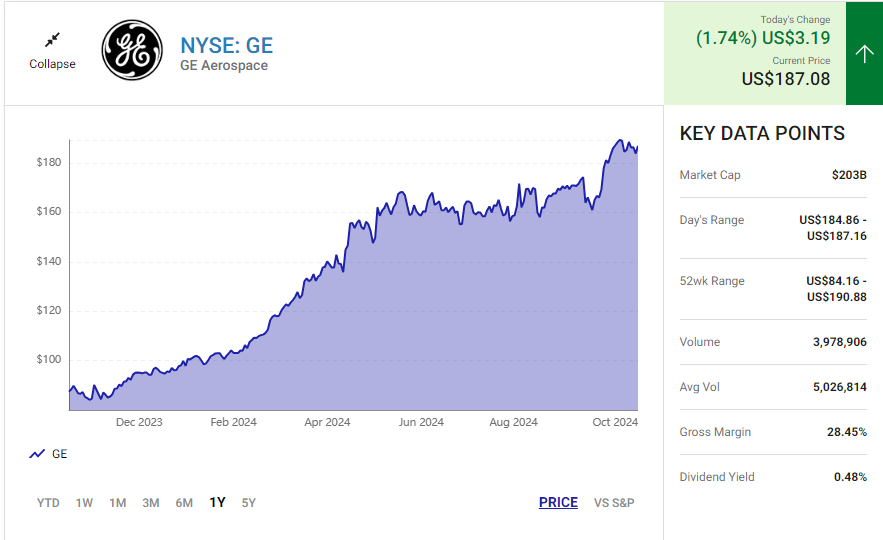Click the Gross Margin value 28.45%
Screen dimensions: 883x540
(846, 432)
